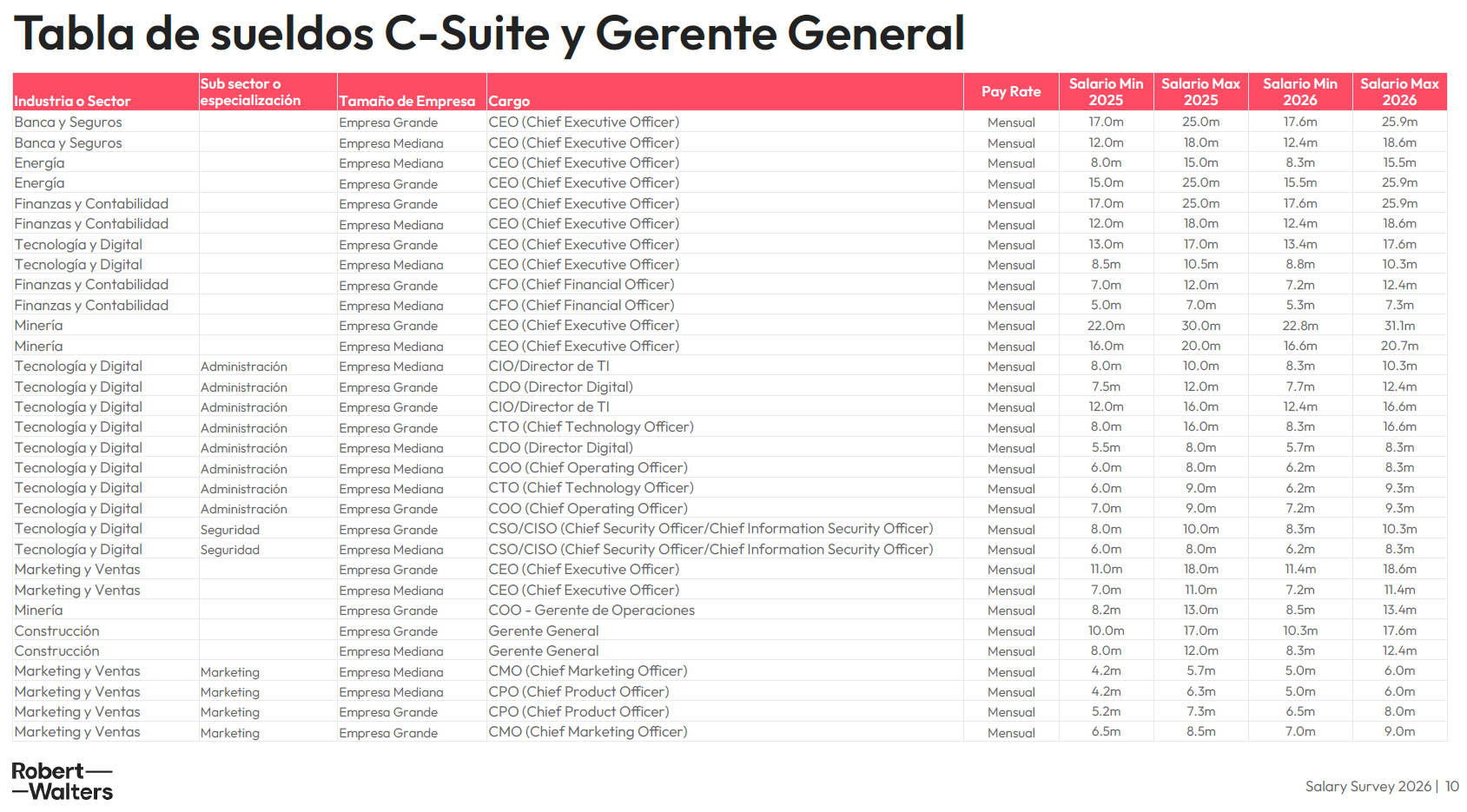The image size is (1467, 812).
Task: Click the Robert Walters logo
Action: pyautogui.click(x=62, y=782)
